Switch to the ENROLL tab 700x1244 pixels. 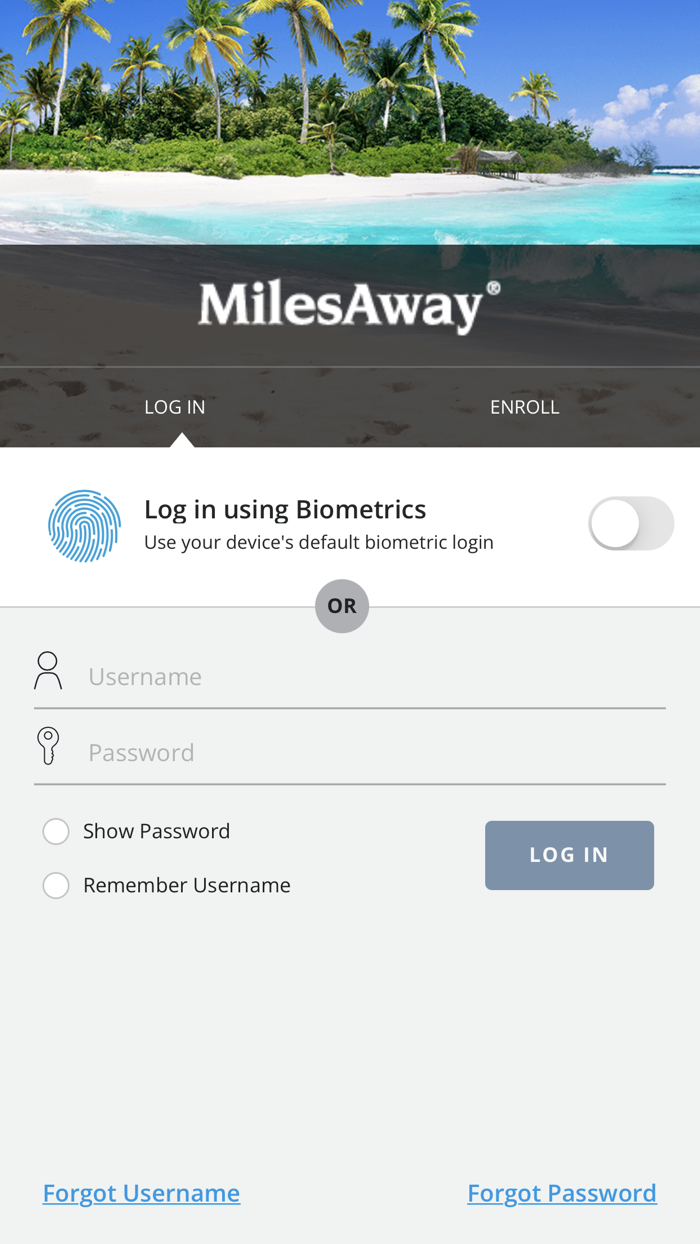tap(524, 407)
